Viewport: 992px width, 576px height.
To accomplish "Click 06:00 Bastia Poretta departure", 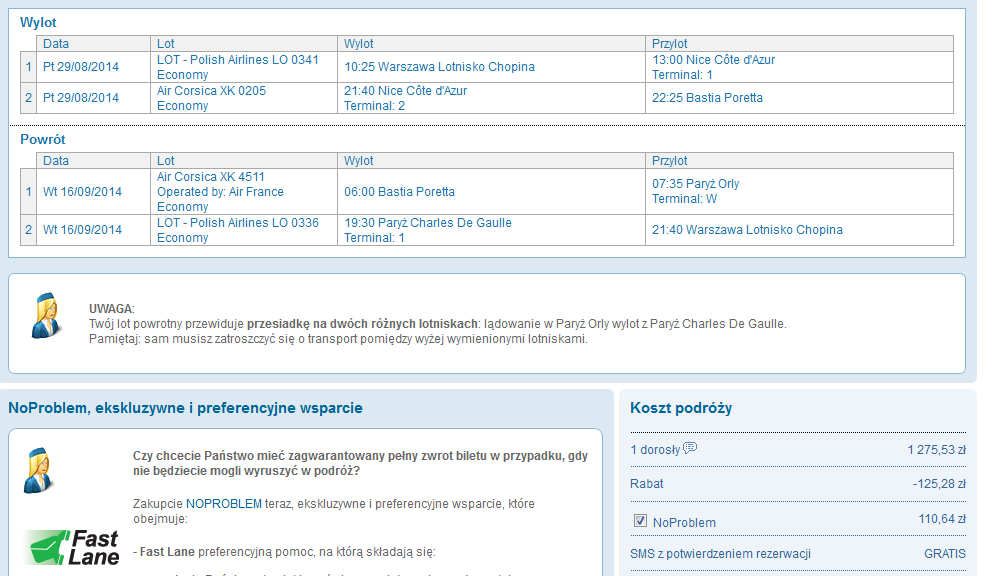I will tap(399, 191).
